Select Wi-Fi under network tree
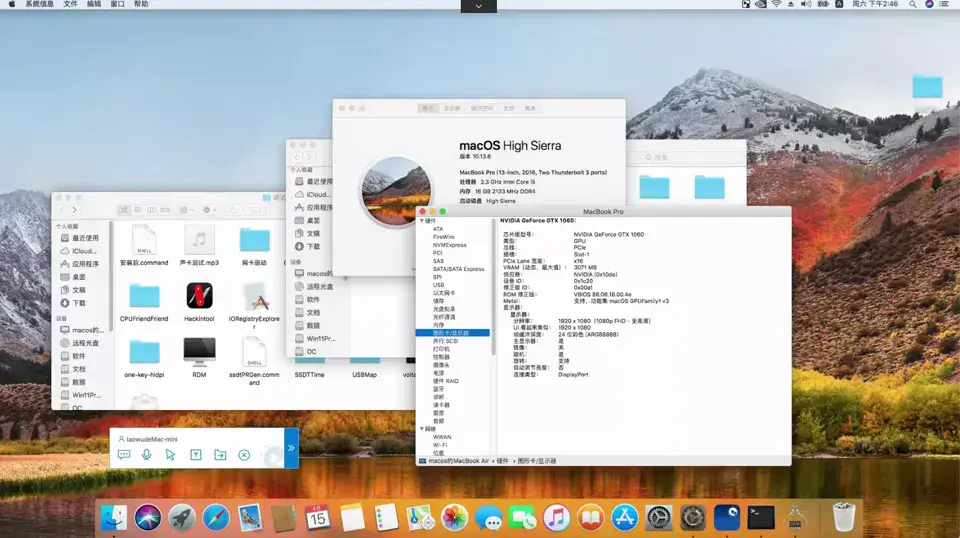The height and width of the screenshot is (538, 960). point(440,446)
